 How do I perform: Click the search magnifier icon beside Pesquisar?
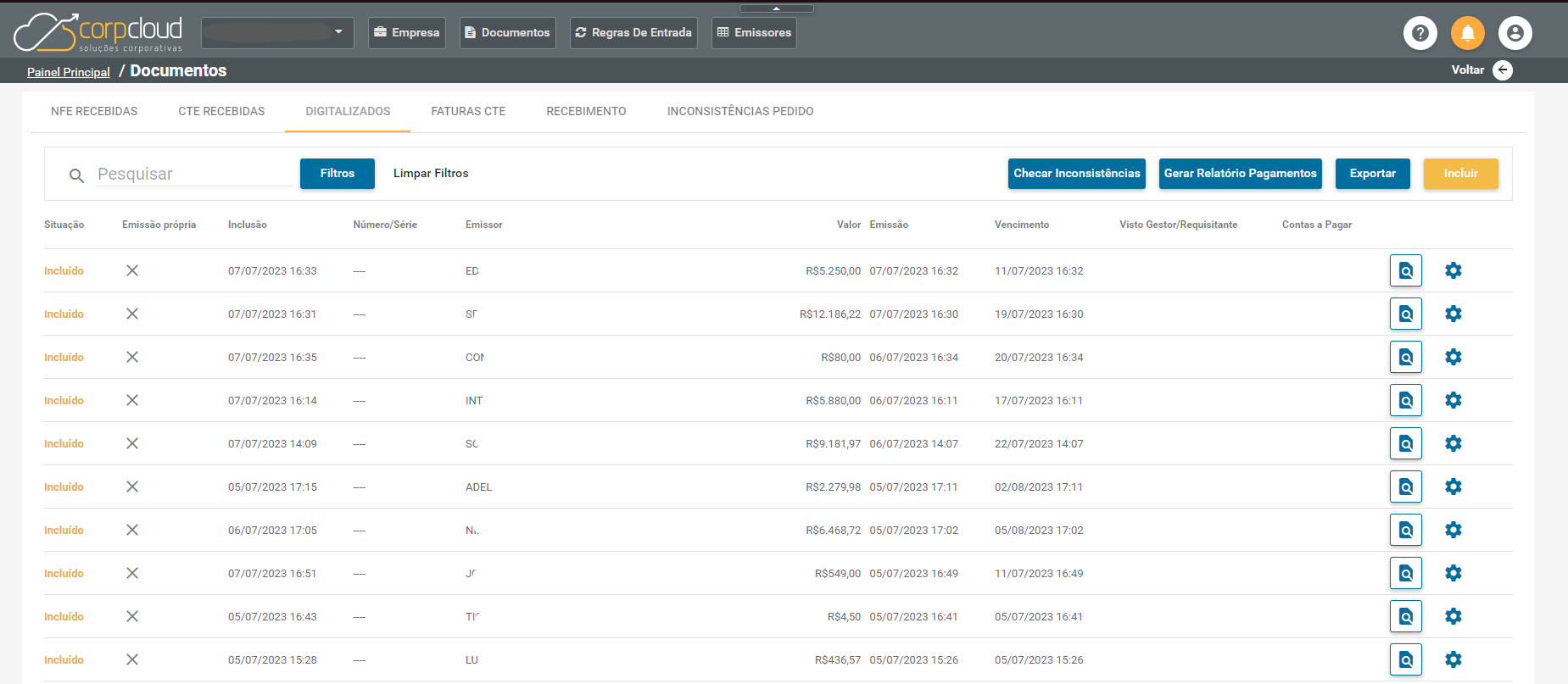[x=76, y=175]
